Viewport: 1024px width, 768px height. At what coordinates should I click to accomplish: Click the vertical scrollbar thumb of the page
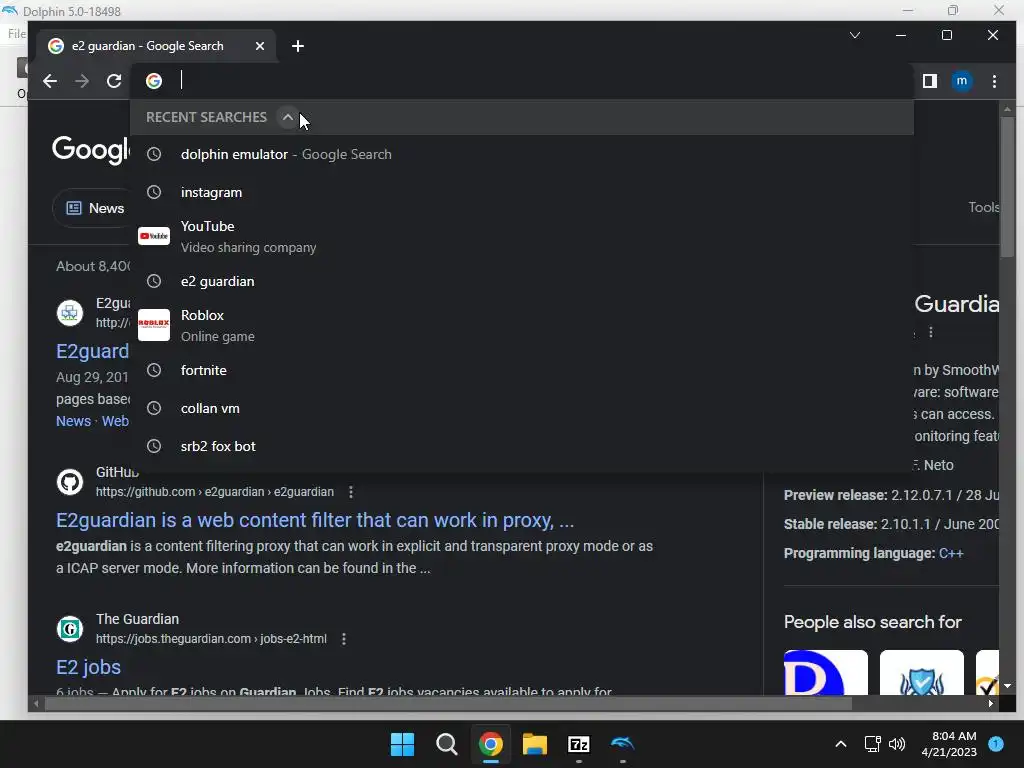click(1007, 186)
